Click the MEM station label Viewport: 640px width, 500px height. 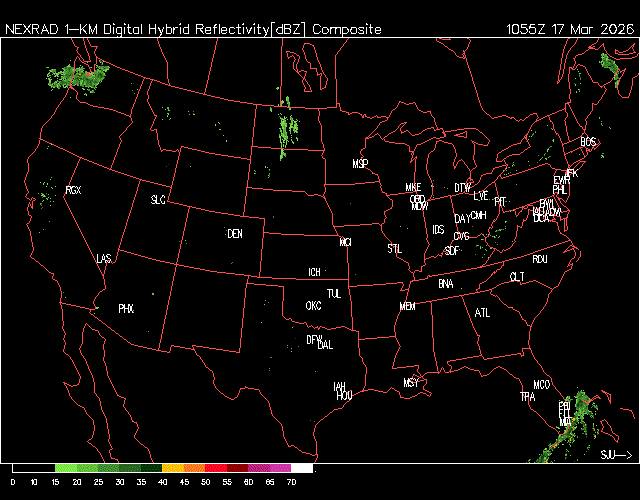[x=407, y=306]
